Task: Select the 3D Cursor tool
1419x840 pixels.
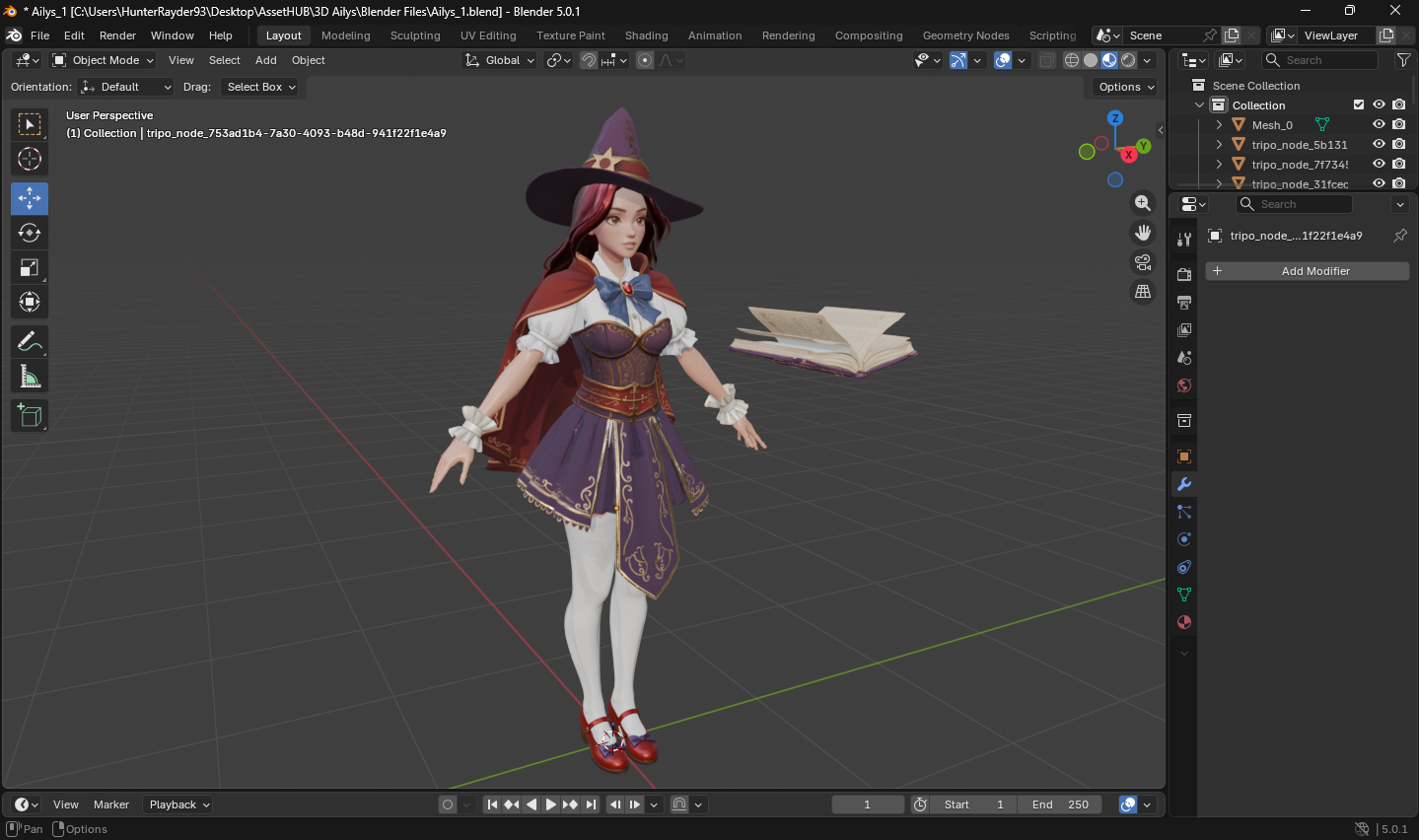Action: 30,159
